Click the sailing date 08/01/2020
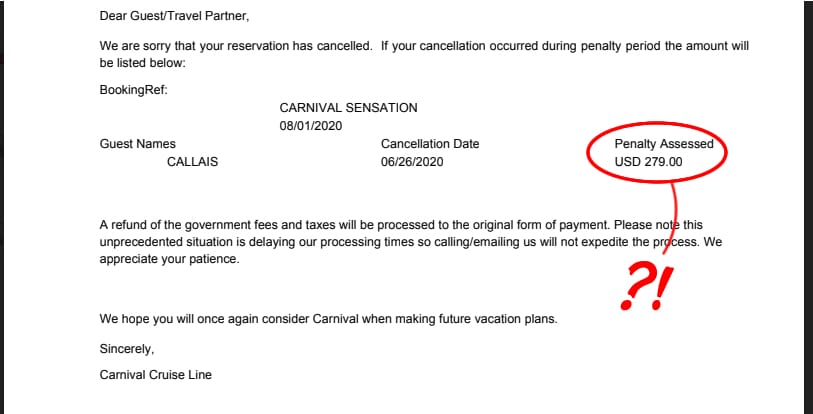The width and height of the screenshot is (813, 414). pos(311,126)
